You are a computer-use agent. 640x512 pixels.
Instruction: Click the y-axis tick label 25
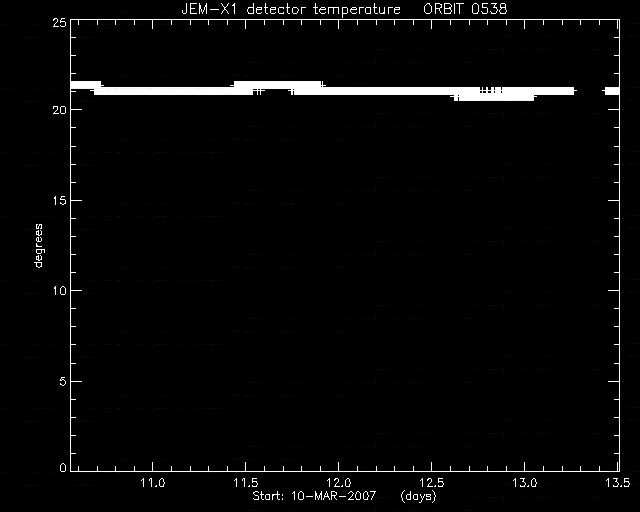pyautogui.click(x=60, y=23)
